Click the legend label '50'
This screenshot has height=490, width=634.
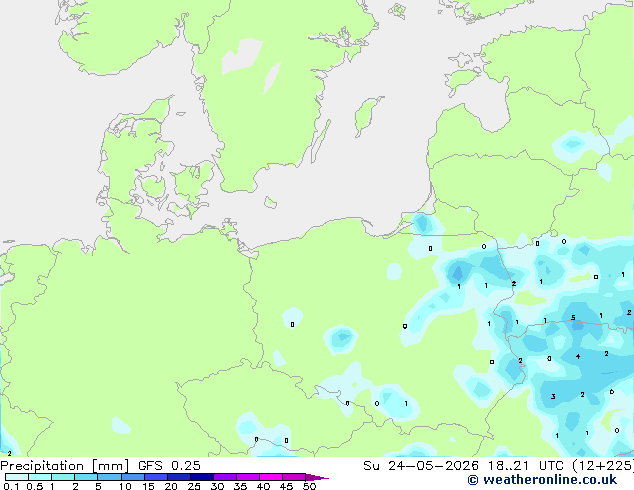tap(309, 486)
